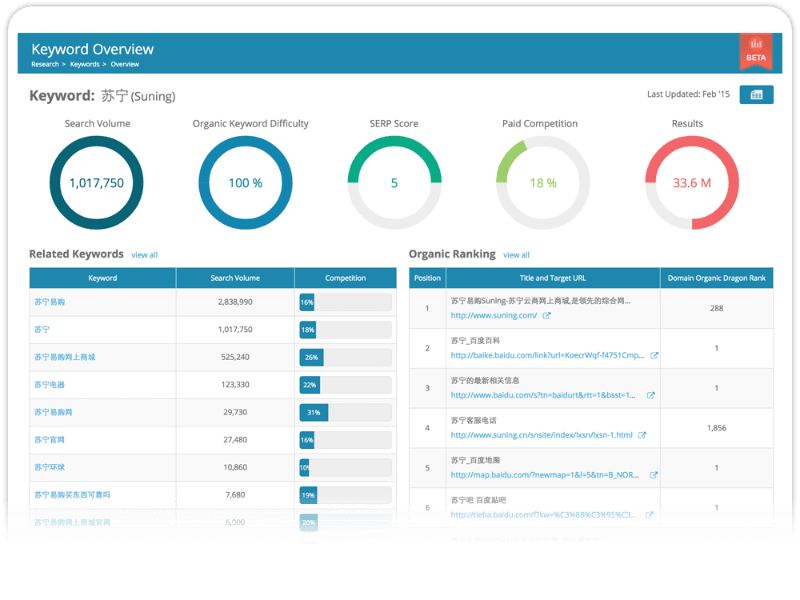Open keyword 苏宁官网 in the table
800x600 pixels.
(49, 440)
